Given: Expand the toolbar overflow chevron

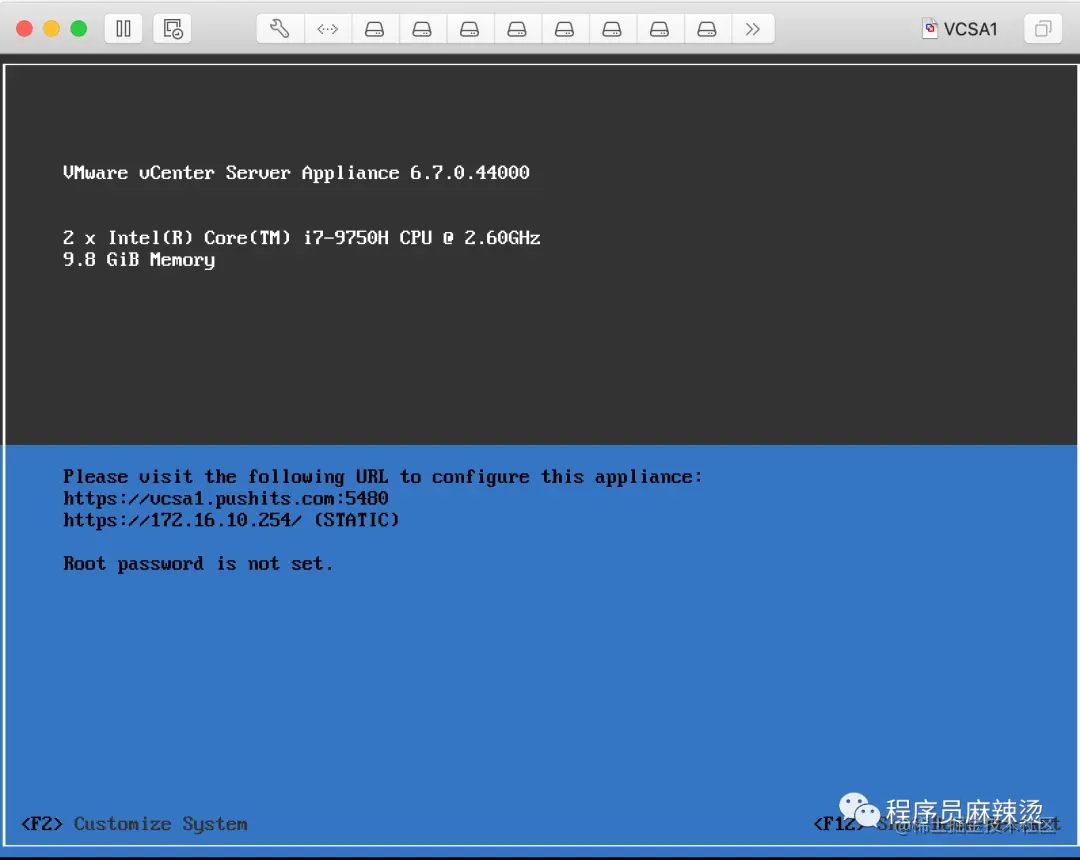Looking at the screenshot, I should [x=753, y=29].
